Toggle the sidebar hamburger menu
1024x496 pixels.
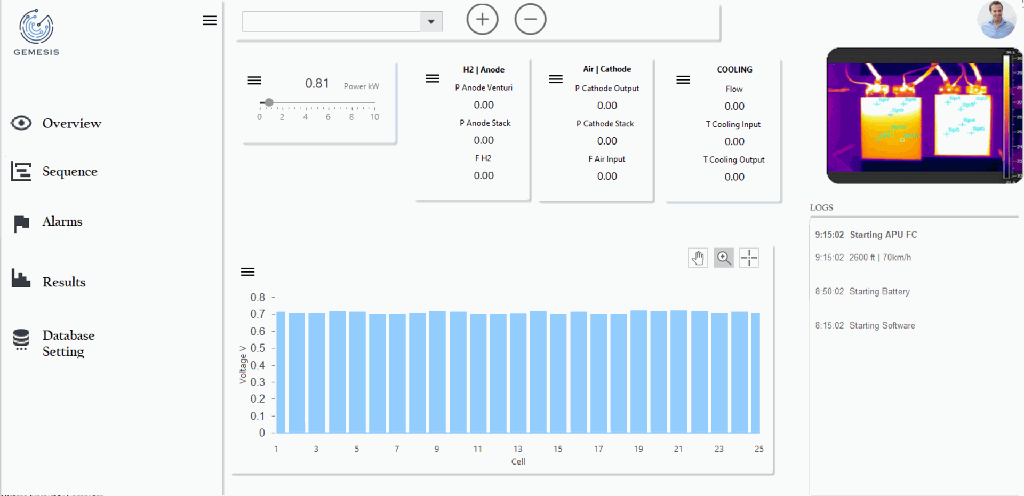tap(209, 20)
